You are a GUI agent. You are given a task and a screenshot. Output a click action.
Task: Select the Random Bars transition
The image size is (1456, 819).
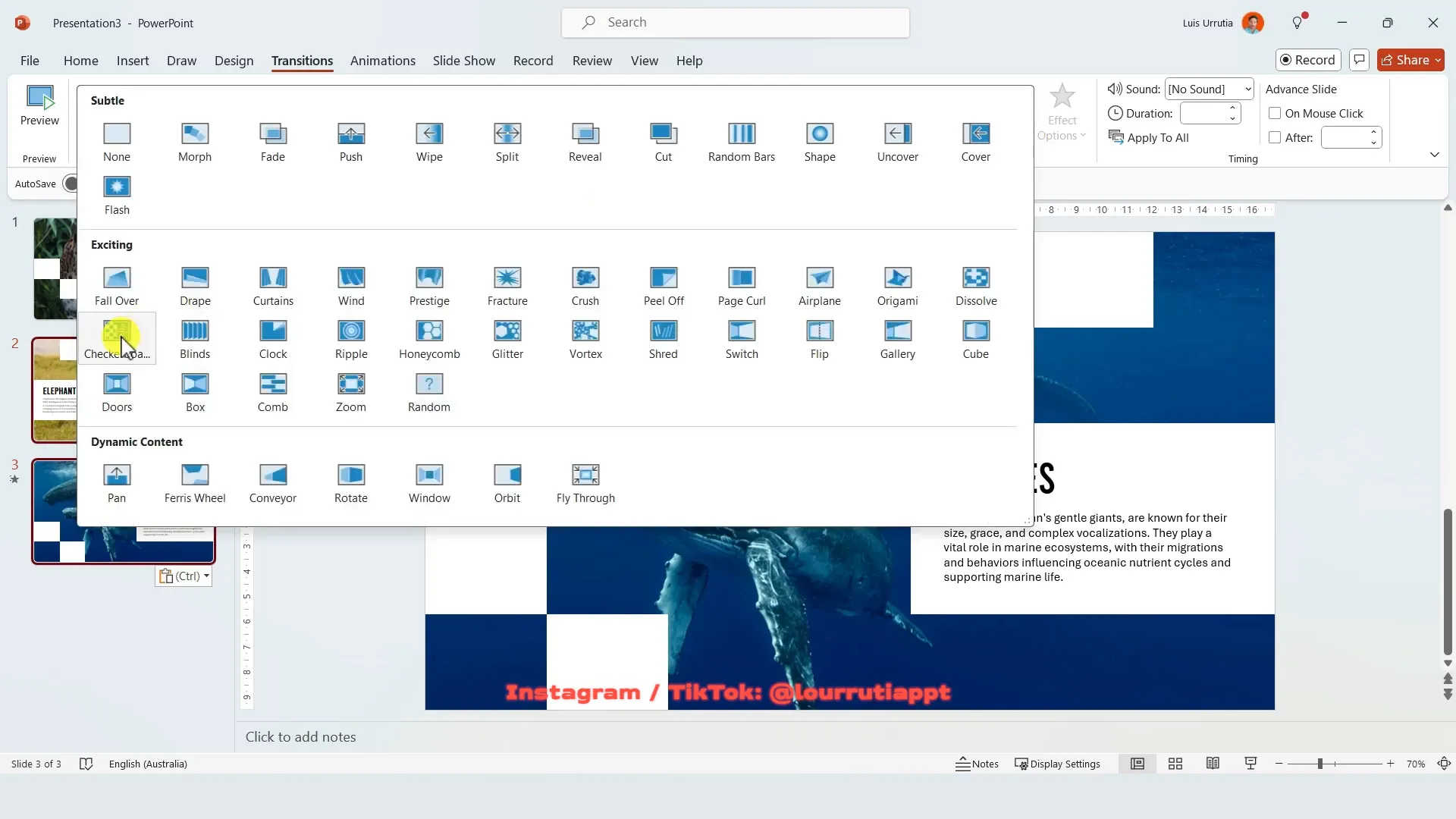(742, 142)
